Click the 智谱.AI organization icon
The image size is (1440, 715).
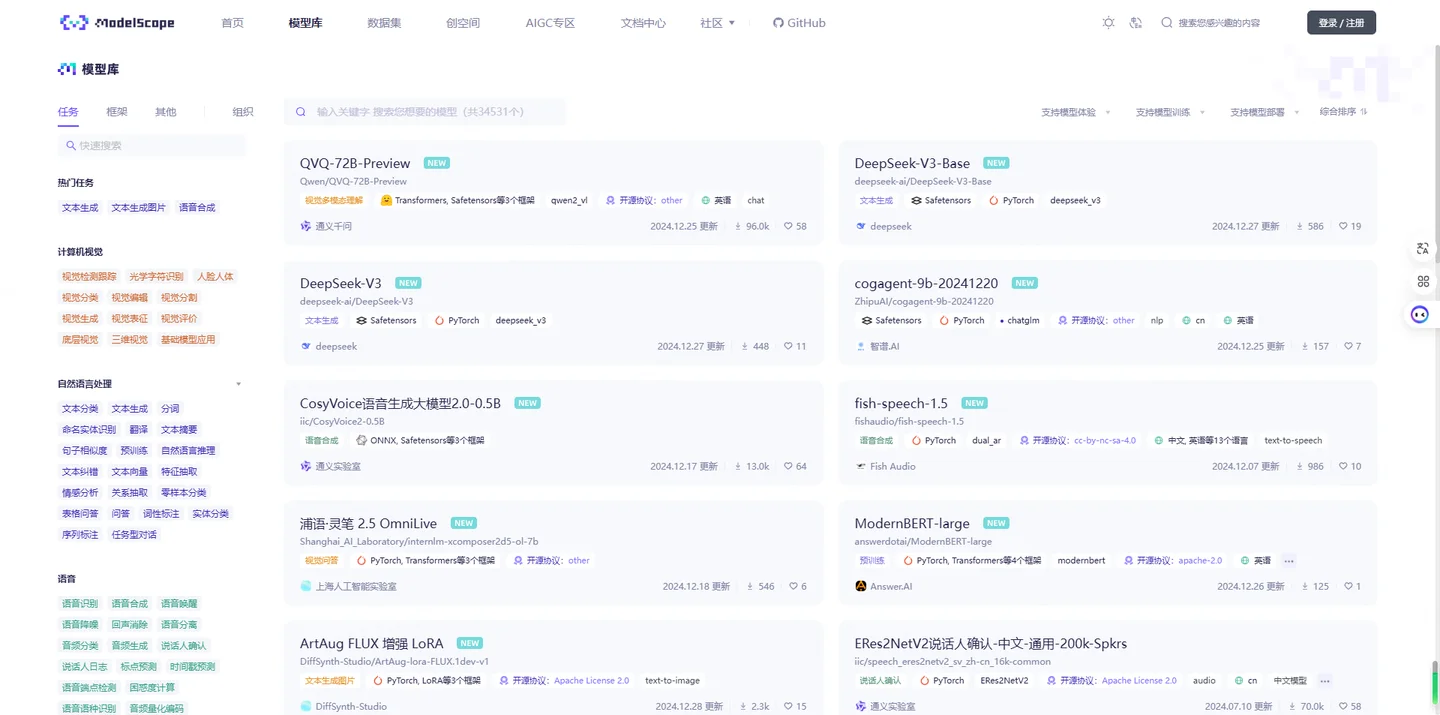coord(861,346)
